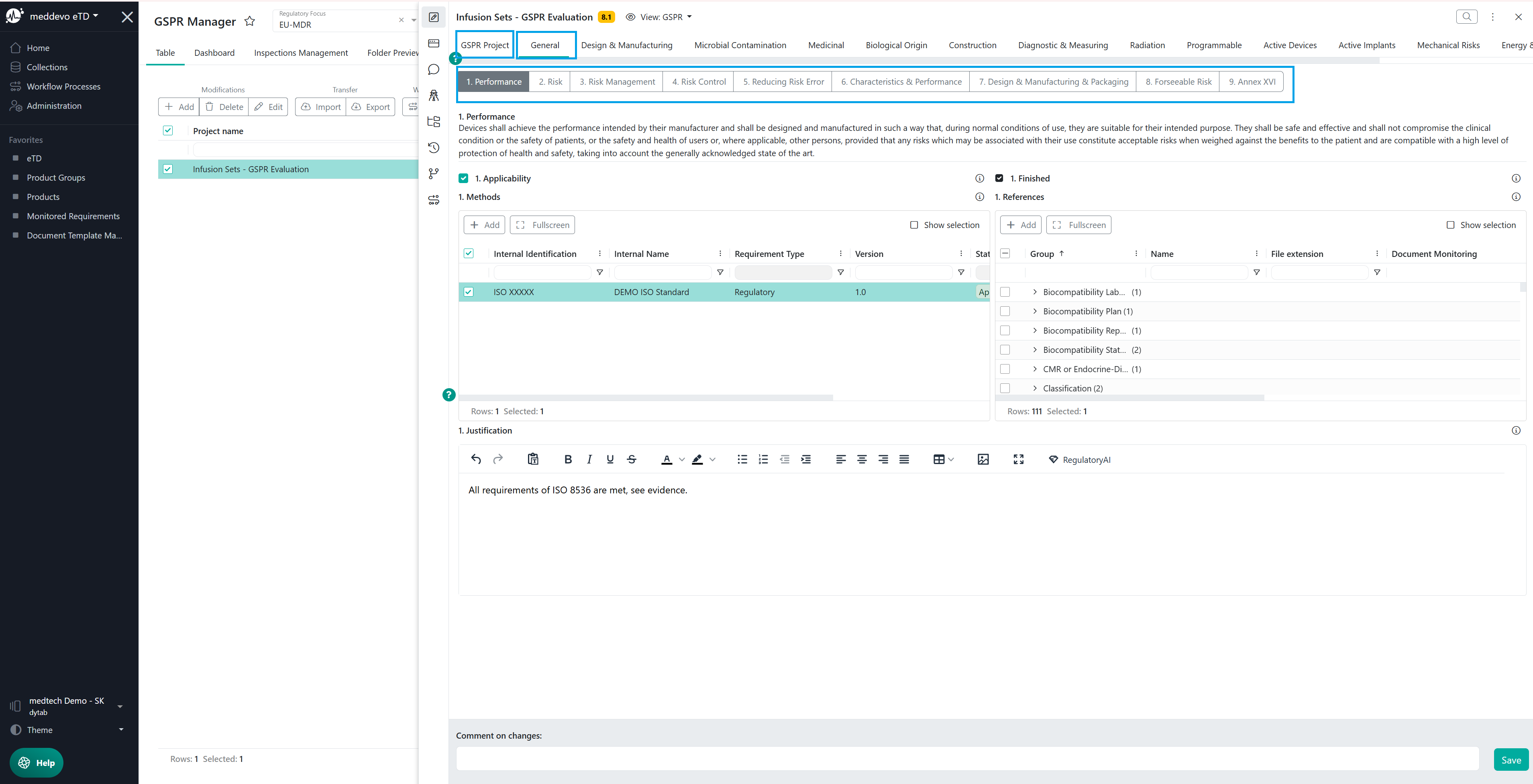Toggle the 1. Finished checkbox

click(x=999, y=178)
